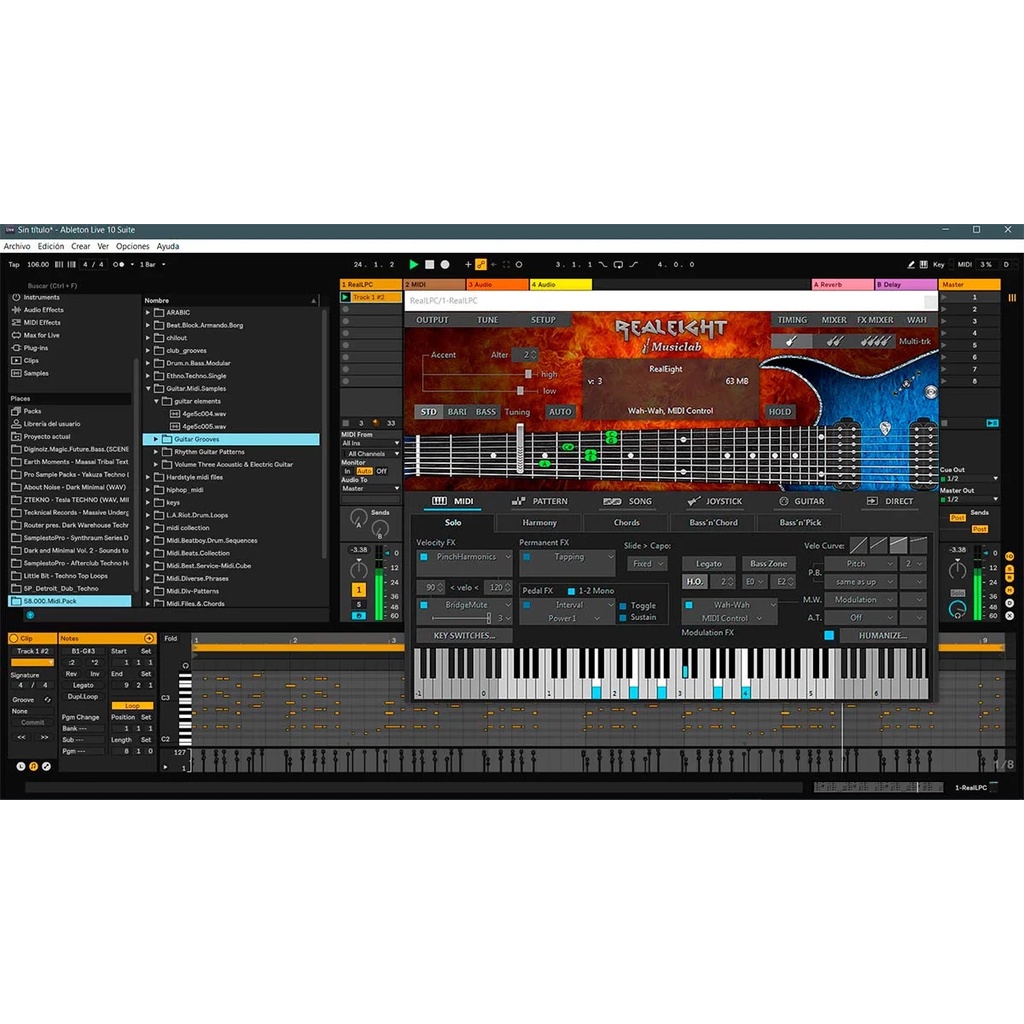Viewport: 1024px width, 1024px height.
Task: Toggle BridgeMute Velocity FX checkbox
Action: (424, 605)
